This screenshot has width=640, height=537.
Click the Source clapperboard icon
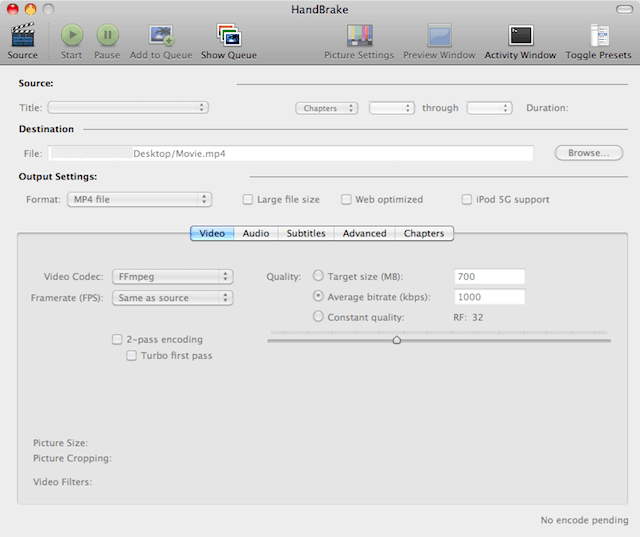point(22,36)
